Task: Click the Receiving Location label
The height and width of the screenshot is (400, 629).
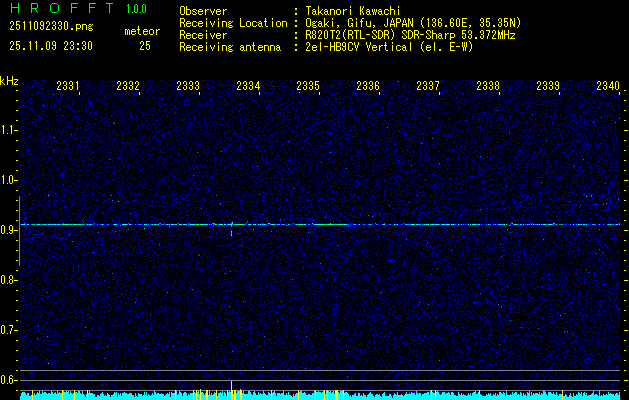Action: point(233,24)
